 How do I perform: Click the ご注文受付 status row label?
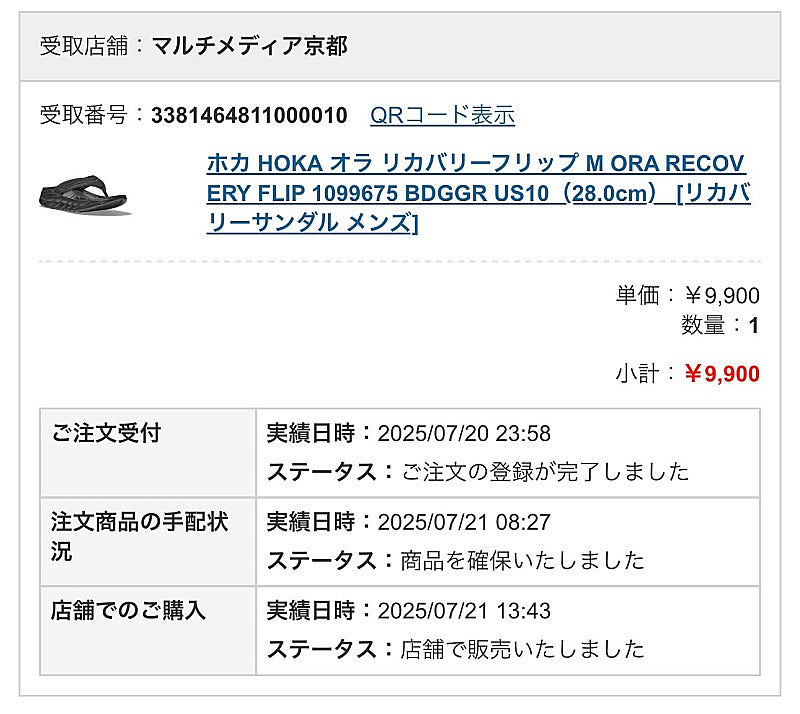point(106,433)
